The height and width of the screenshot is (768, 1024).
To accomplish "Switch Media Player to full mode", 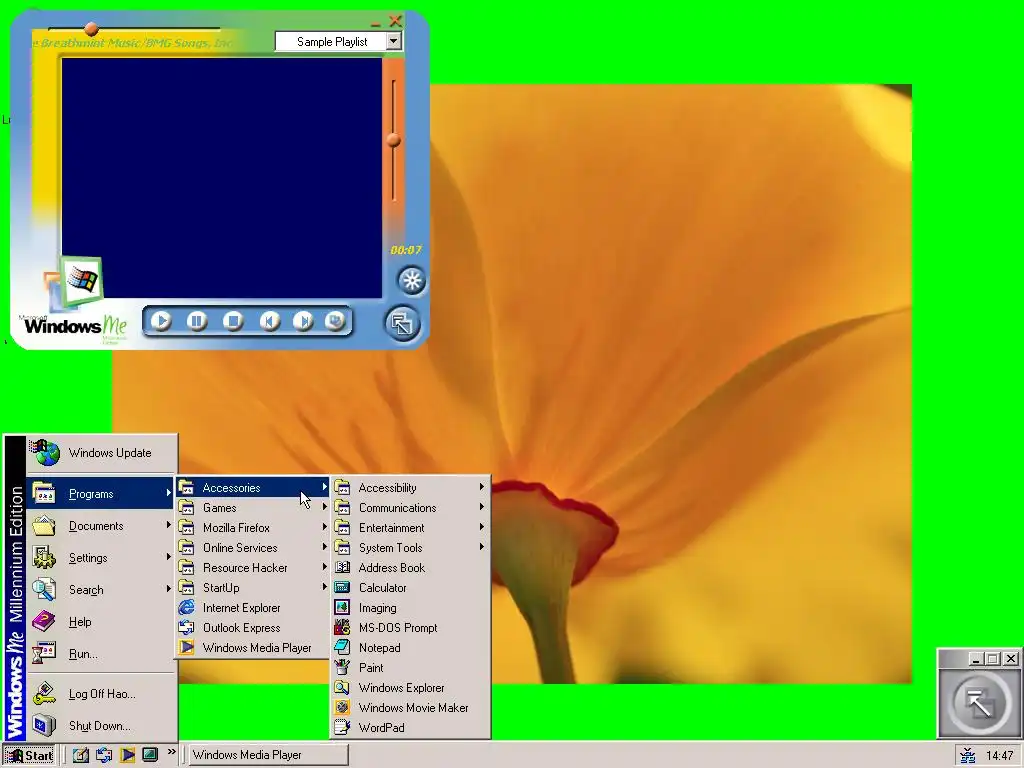I will [x=402, y=323].
